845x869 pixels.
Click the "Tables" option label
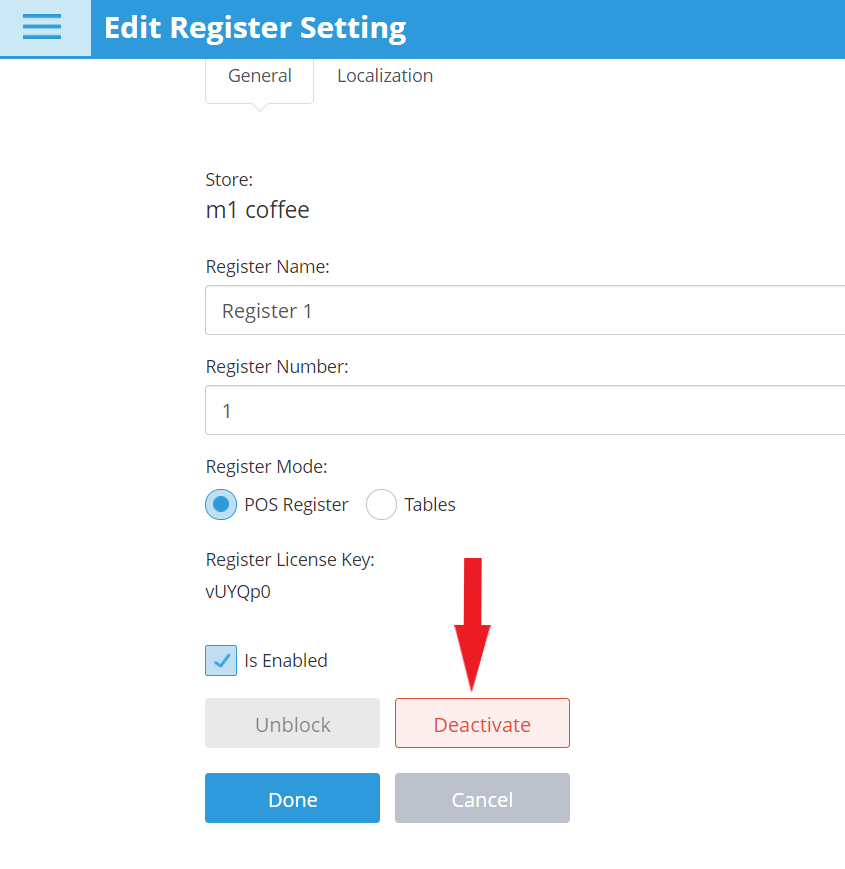pyautogui.click(x=430, y=505)
